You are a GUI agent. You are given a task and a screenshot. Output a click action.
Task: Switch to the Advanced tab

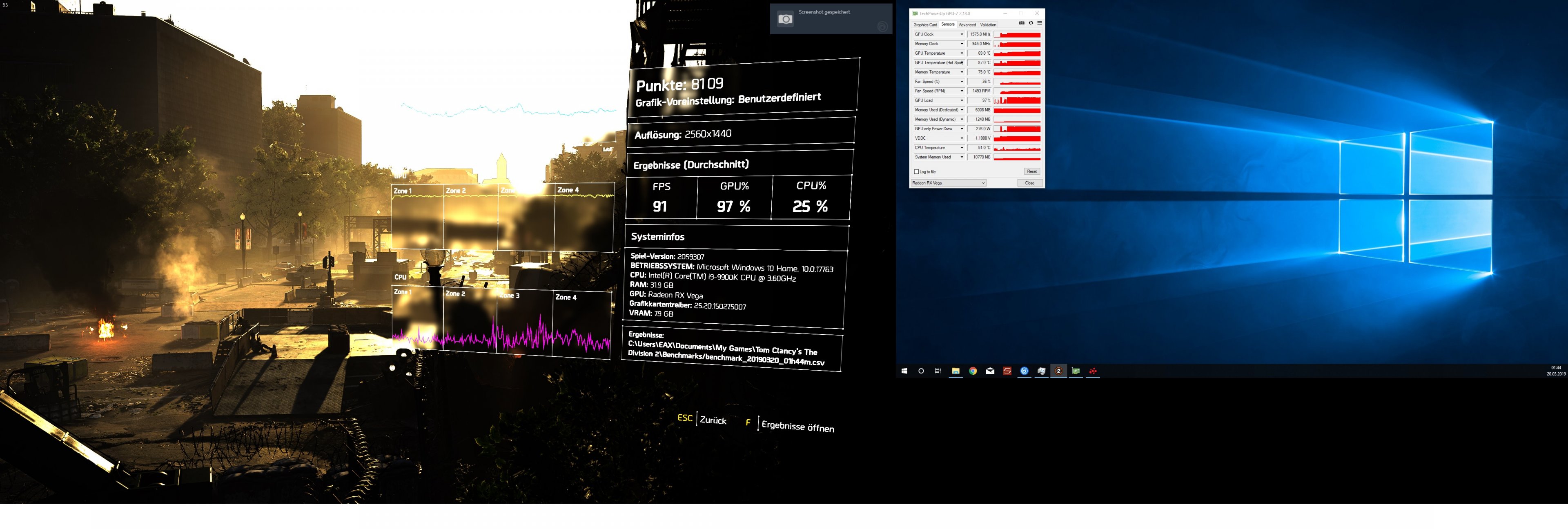[x=967, y=25]
